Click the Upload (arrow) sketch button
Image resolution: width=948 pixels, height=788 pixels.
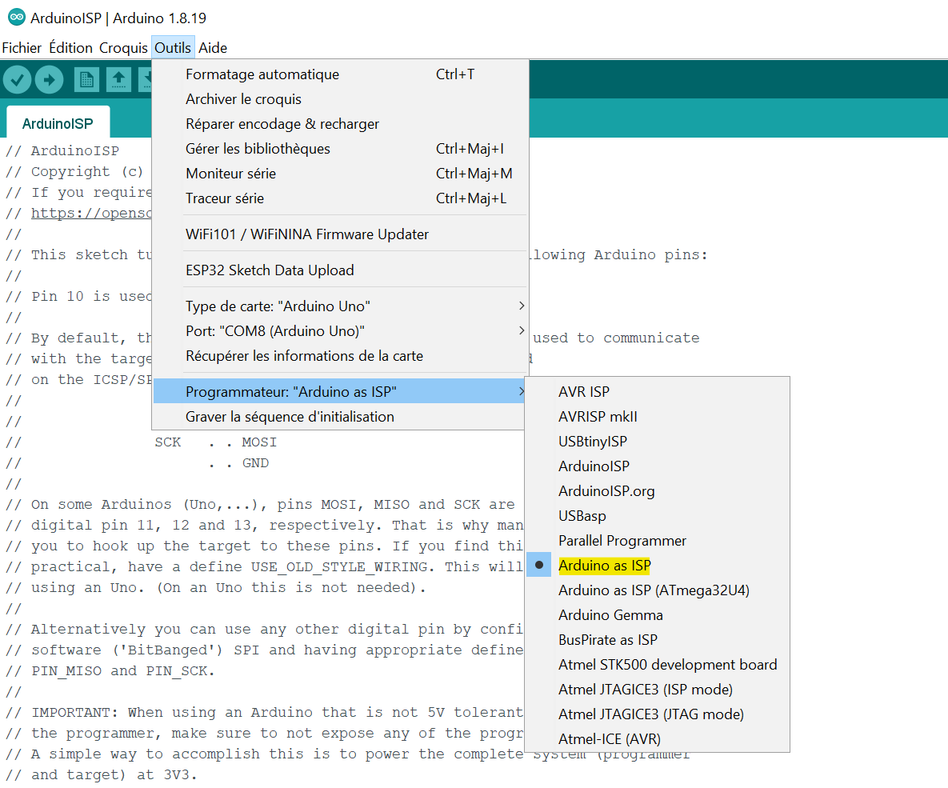click(x=49, y=78)
